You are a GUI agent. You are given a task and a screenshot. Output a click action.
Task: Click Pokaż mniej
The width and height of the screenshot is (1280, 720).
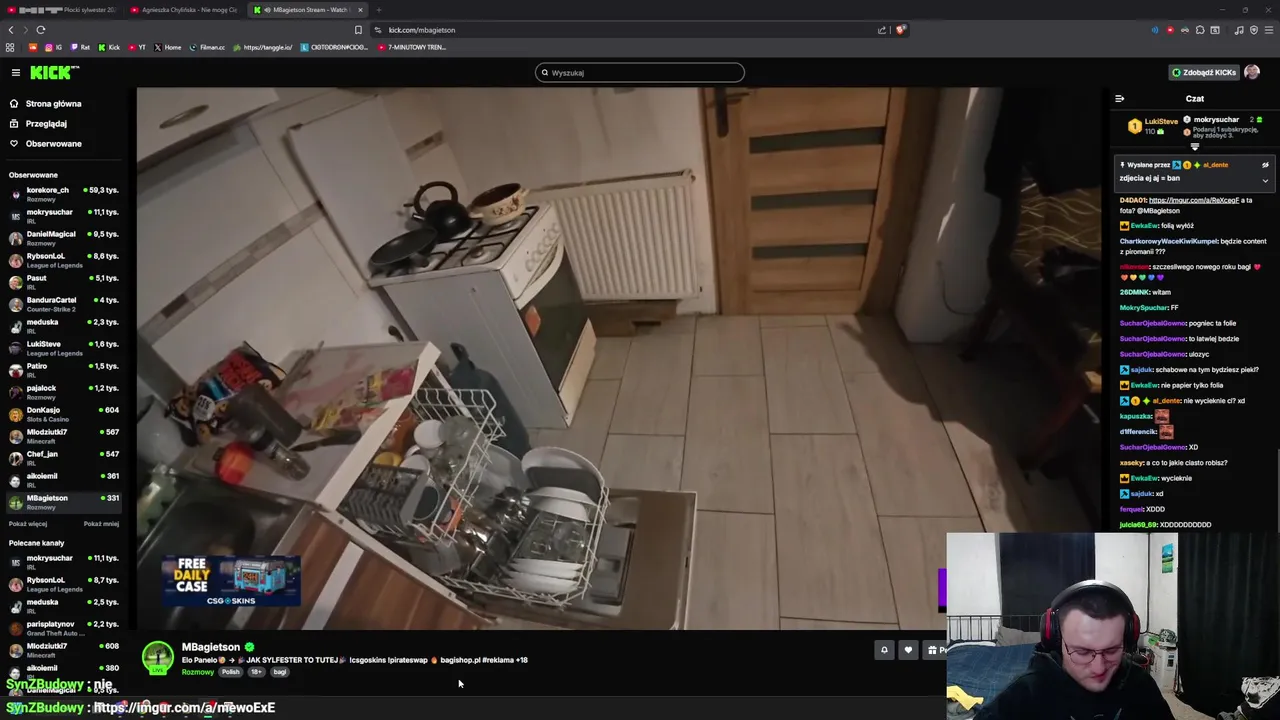pyautogui.click(x=101, y=524)
